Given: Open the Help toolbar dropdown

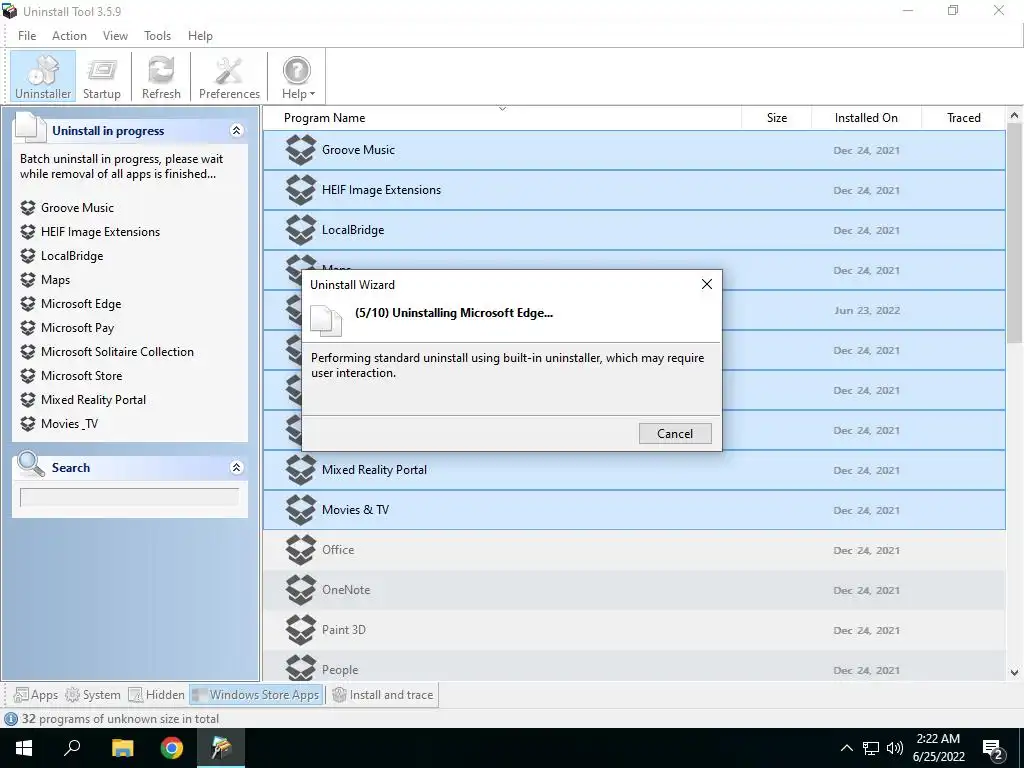Looking at the screenshot, I should (x=298, y=77).
